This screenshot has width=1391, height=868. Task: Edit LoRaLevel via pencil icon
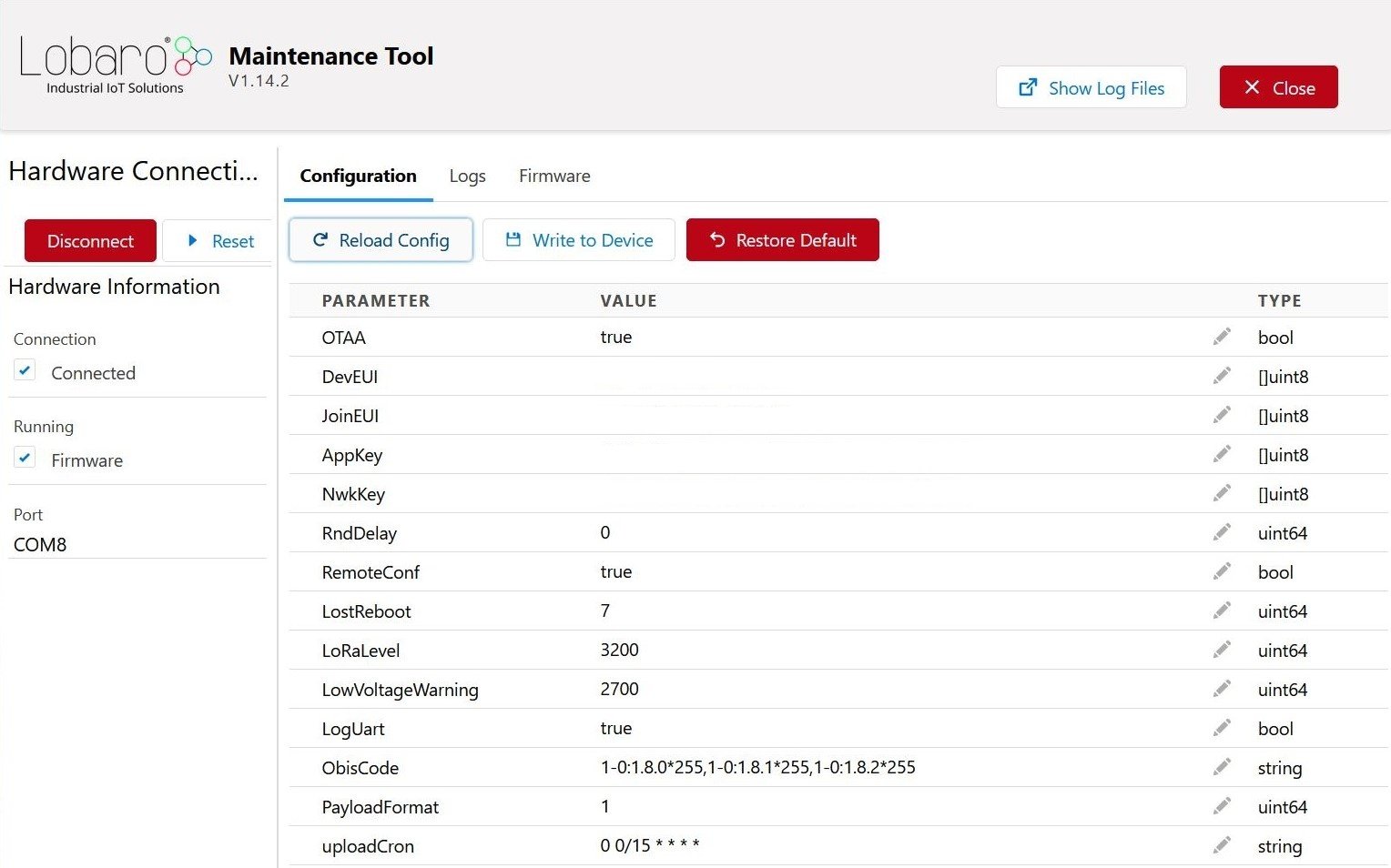tap(1222, 650)
